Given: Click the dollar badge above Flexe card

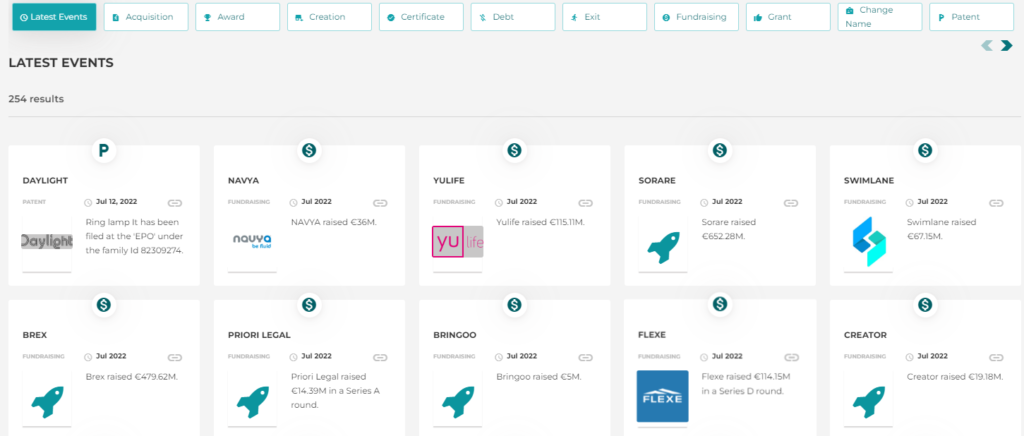Looking at the screenshot, I should [720, 304].
